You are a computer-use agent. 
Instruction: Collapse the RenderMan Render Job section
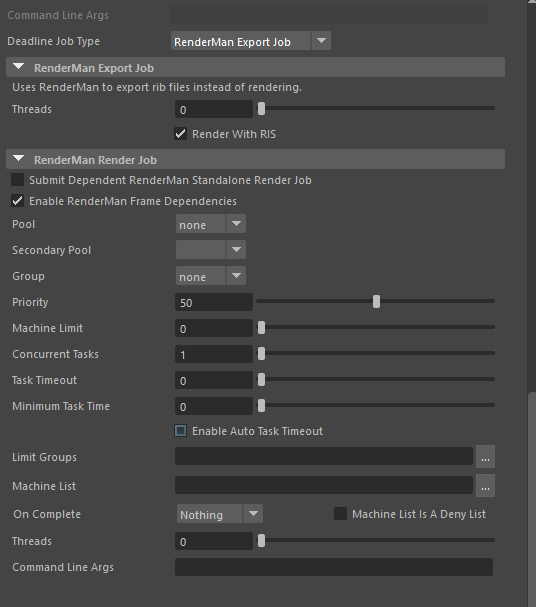(18, 159)
